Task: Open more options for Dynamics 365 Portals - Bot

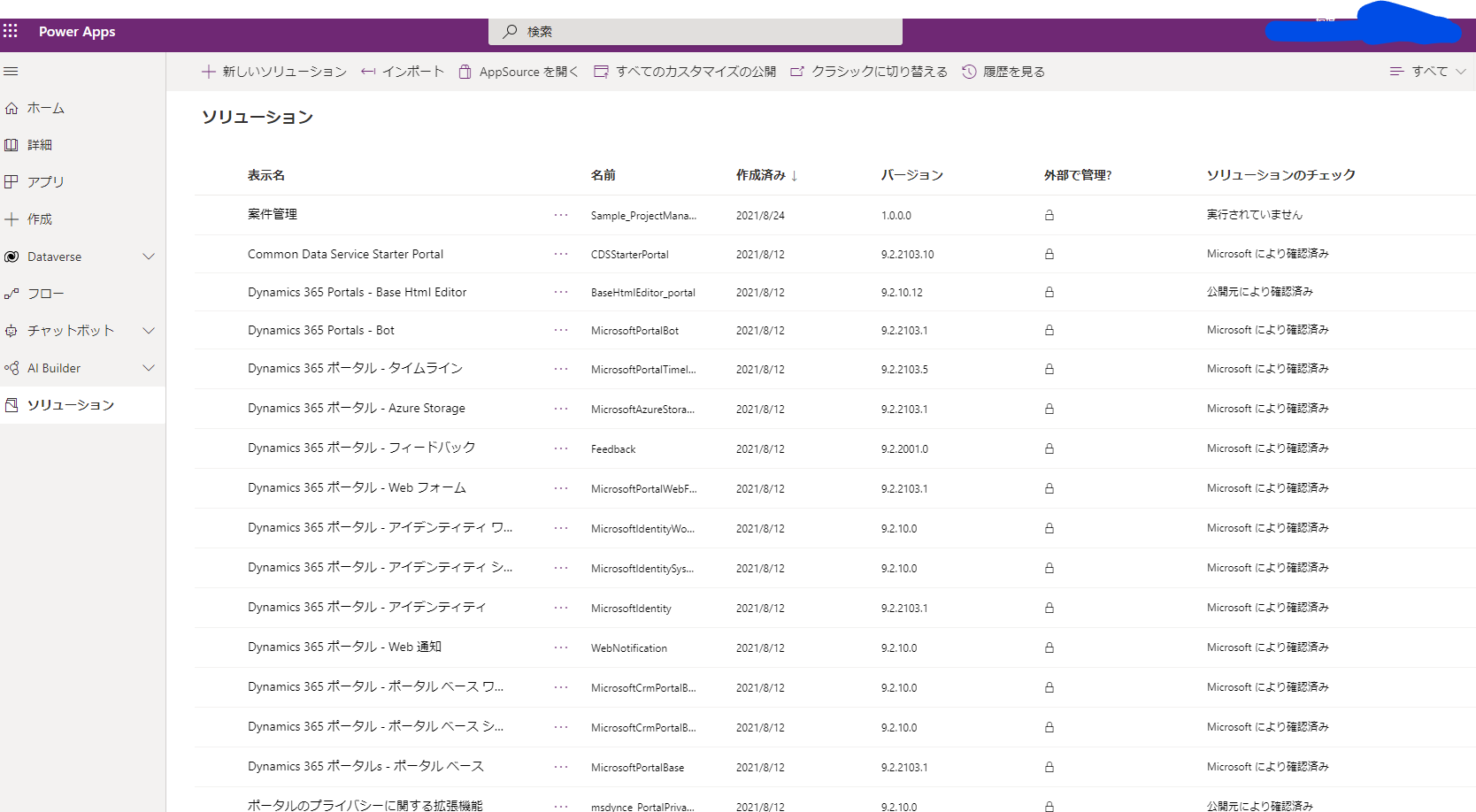Action: pyautogui.click(x=561, y=330)
